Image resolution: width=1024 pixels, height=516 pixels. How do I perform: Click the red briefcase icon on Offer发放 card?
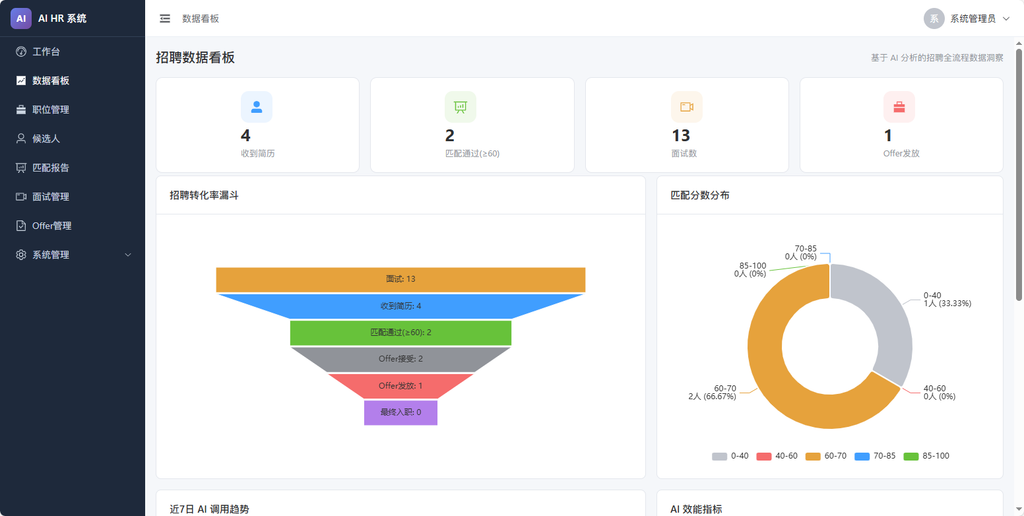click(x=899, y=107)
